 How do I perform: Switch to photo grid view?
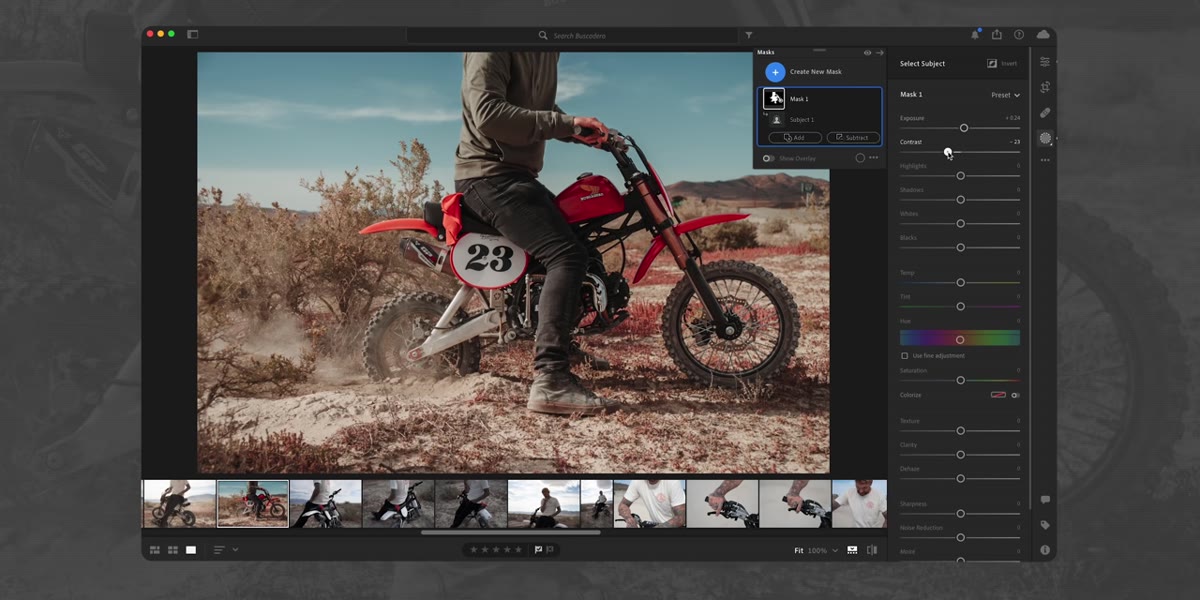(x=155, y=550)
